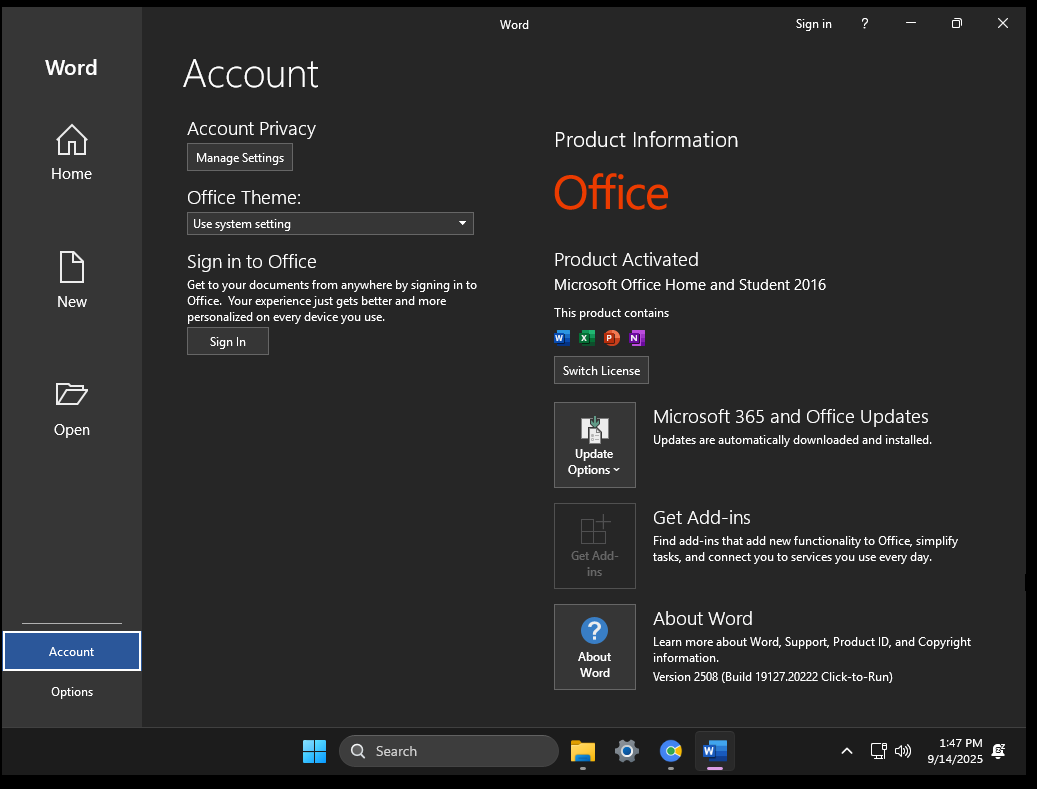The width and height of the screenshot is (1037, 789).
Task: Open the clock showing 1:47 PM
Action: (954, 751)
